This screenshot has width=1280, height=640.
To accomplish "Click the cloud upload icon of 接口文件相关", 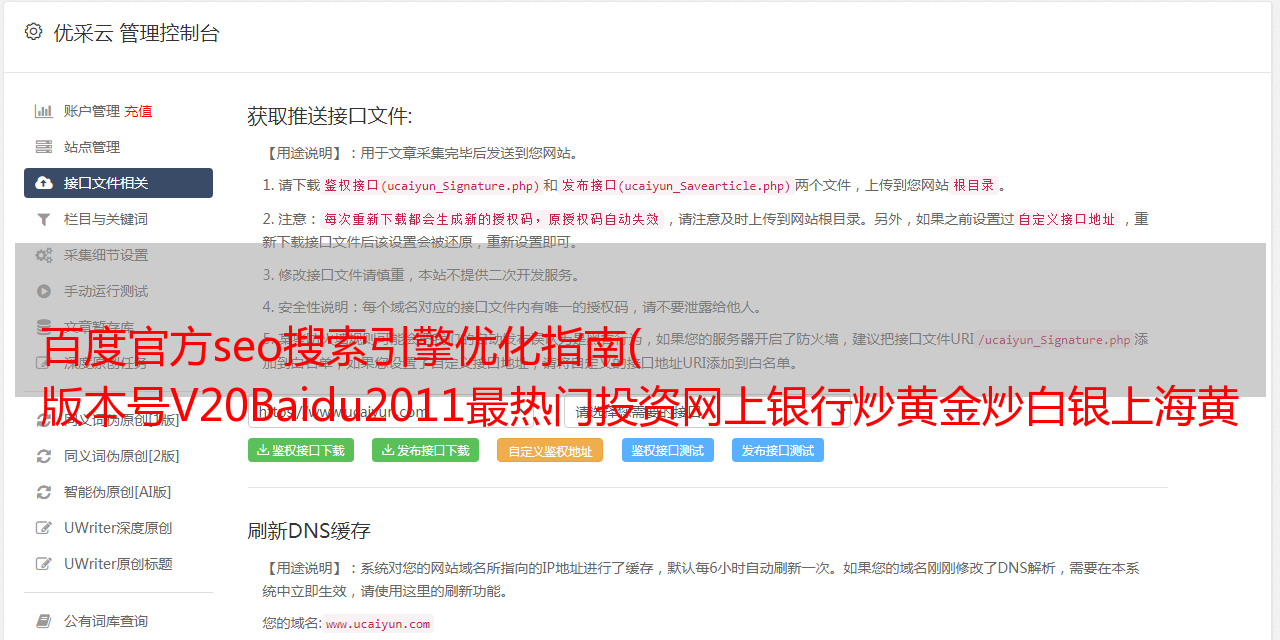I will [x=44, y=183].
